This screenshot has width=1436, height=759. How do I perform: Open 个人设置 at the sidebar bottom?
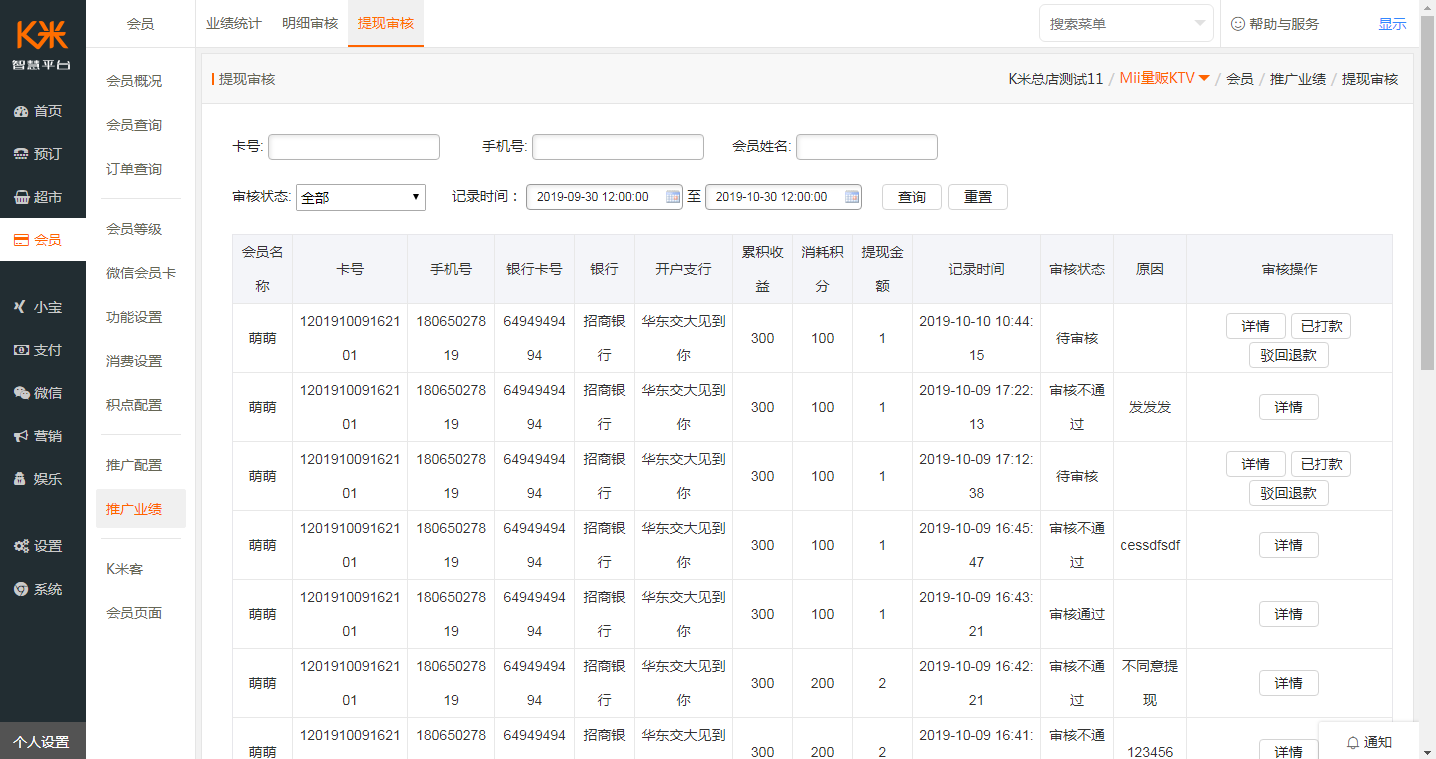(43, 742)
